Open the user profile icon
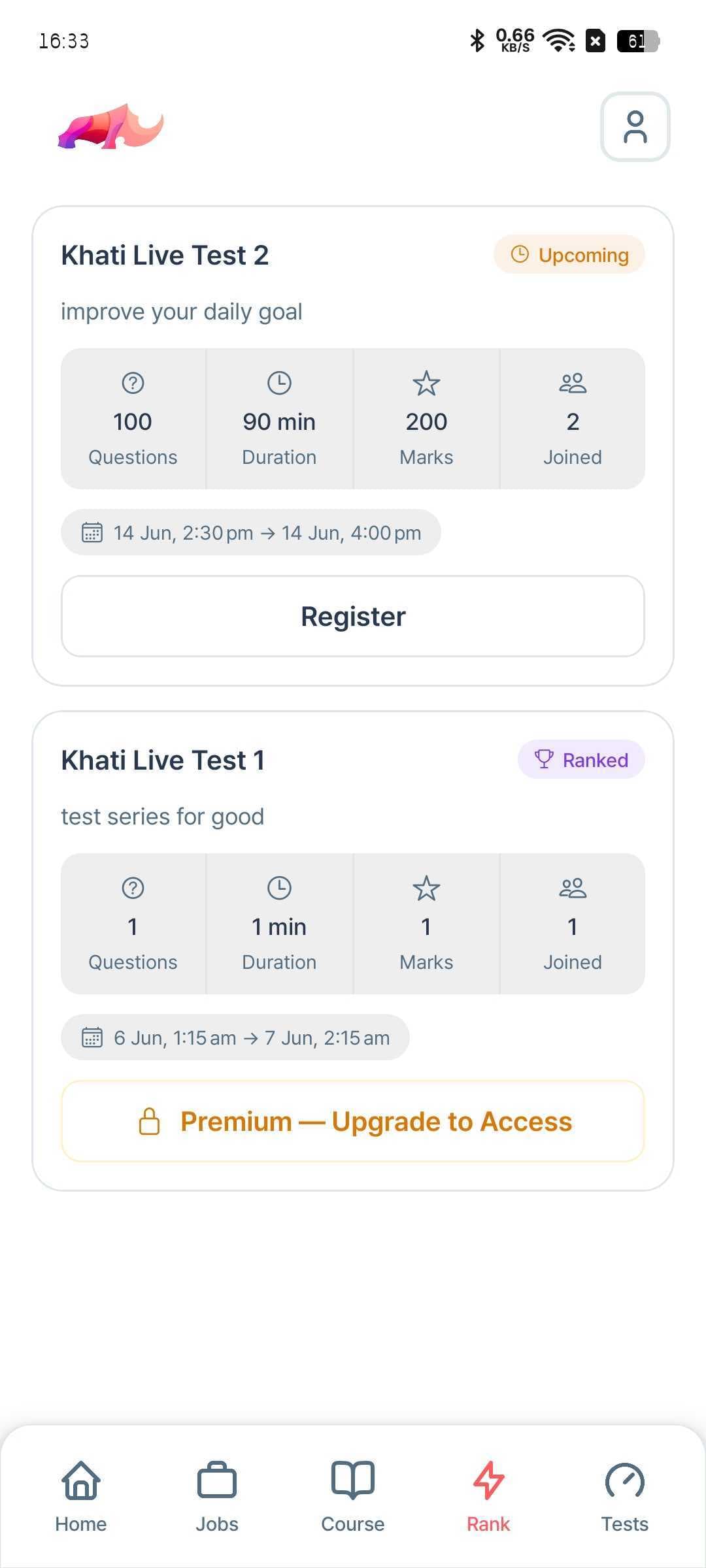706x1568 pixels. tap(635, 127)
